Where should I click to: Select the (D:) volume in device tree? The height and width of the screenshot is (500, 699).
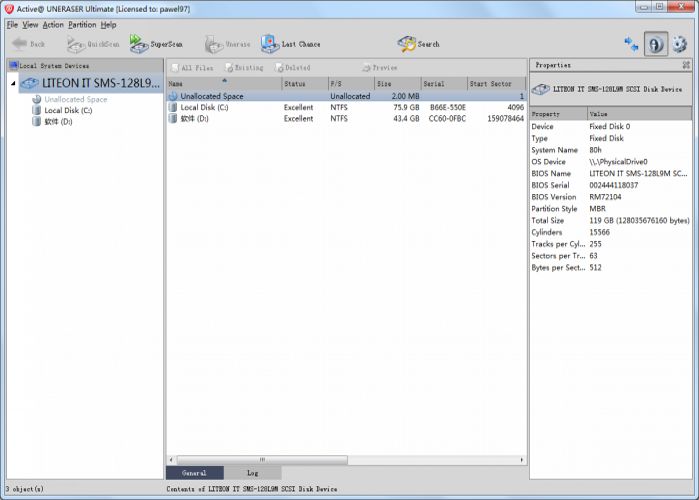click(58, 122)
